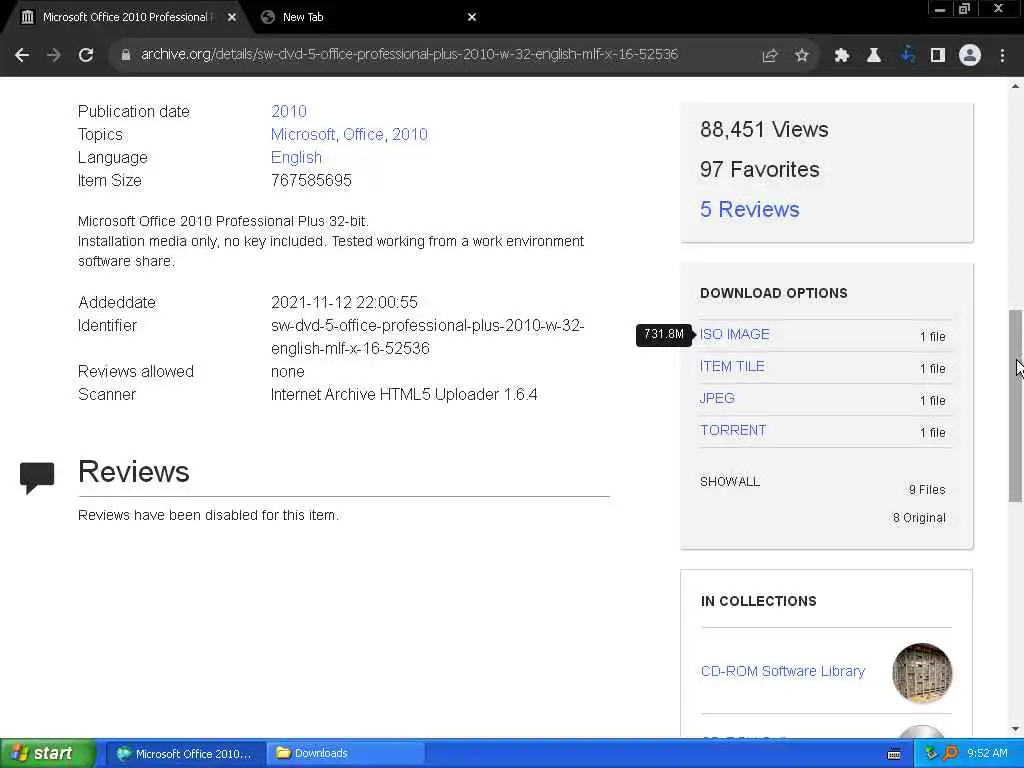The width and height of the screenshot is (1024, 768).
Task: Open the 2010 publication date link
Action: point(289,112)
